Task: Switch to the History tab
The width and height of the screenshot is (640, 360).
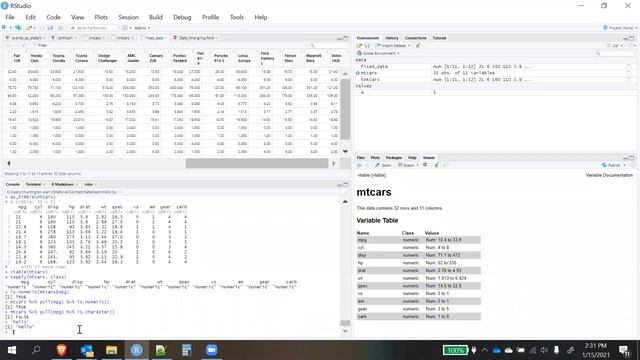Action: (x=391, y=38)
